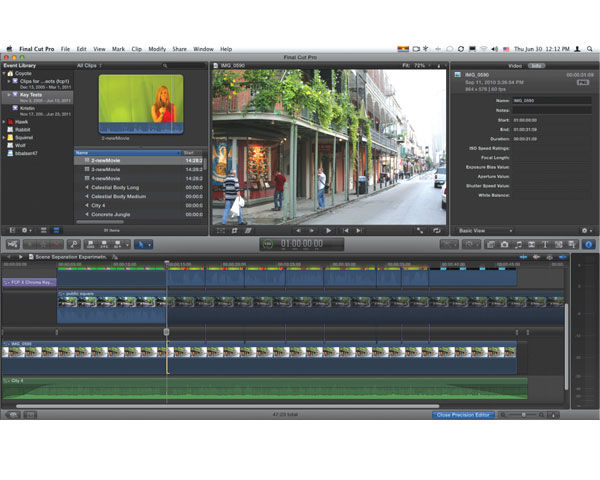Expand the Hawk drive in Event Library

4,122
